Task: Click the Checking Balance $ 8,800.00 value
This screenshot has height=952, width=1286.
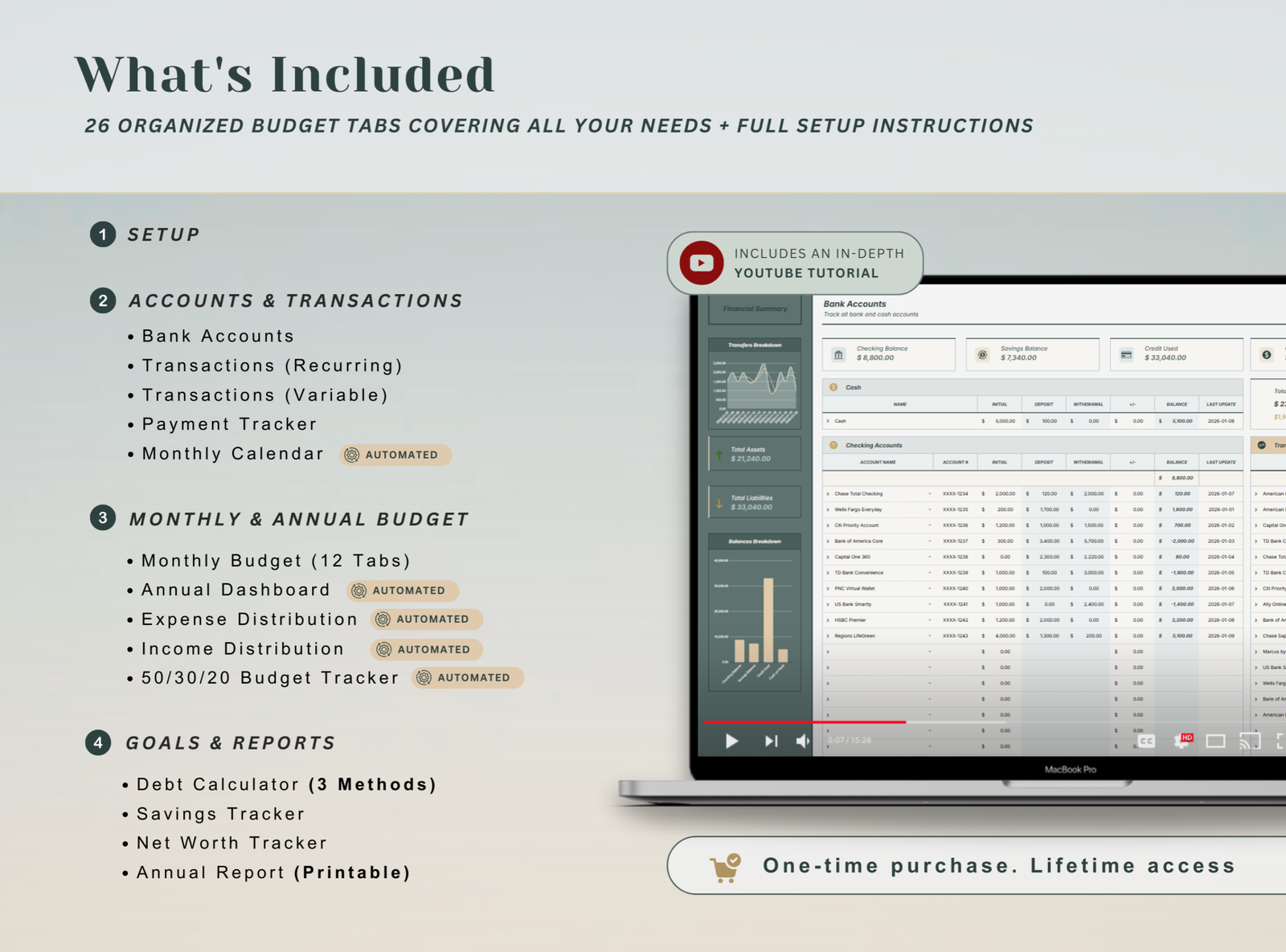Action: pyautogui.click(x=875, y=358)
